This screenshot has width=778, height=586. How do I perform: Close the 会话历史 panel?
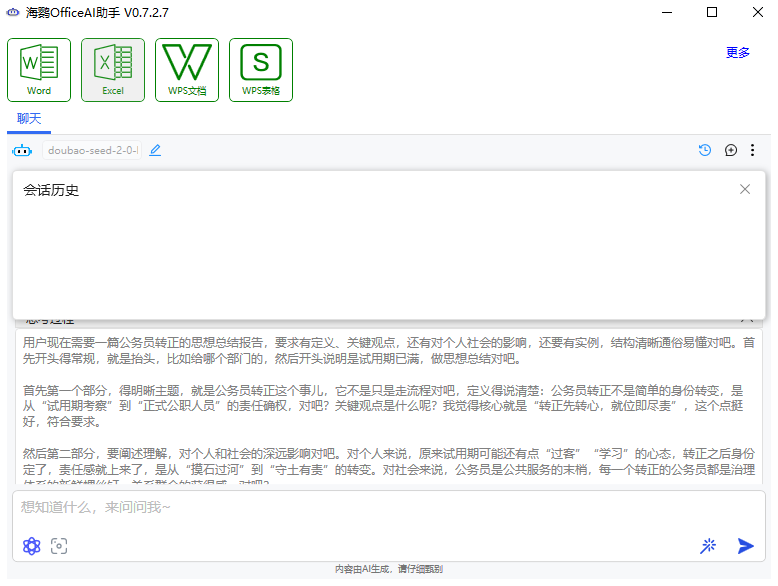744,189
